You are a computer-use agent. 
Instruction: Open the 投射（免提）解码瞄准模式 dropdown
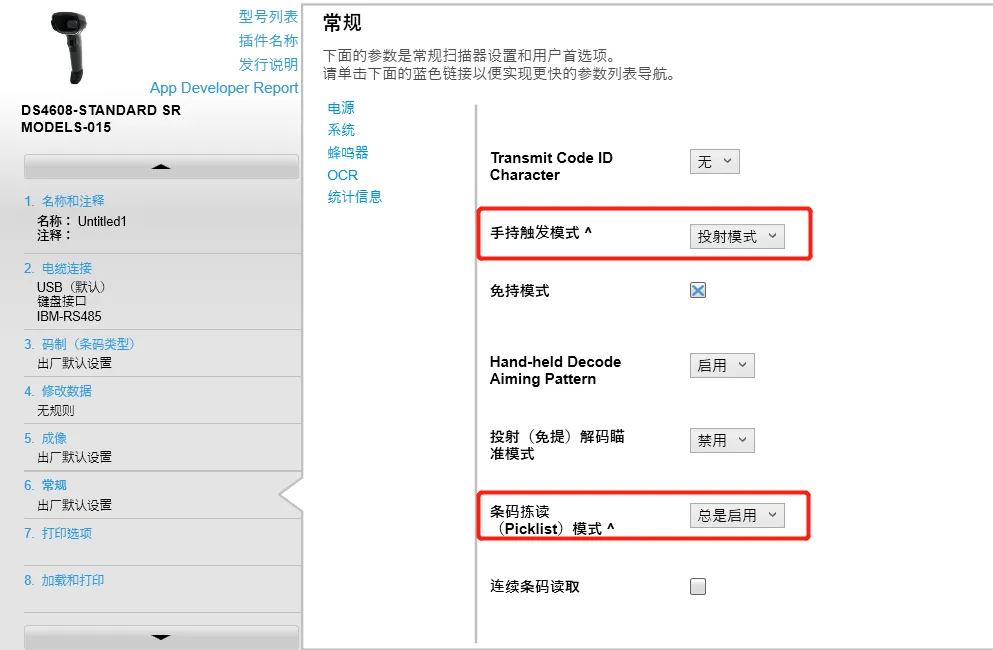click(x=721, y=440)
